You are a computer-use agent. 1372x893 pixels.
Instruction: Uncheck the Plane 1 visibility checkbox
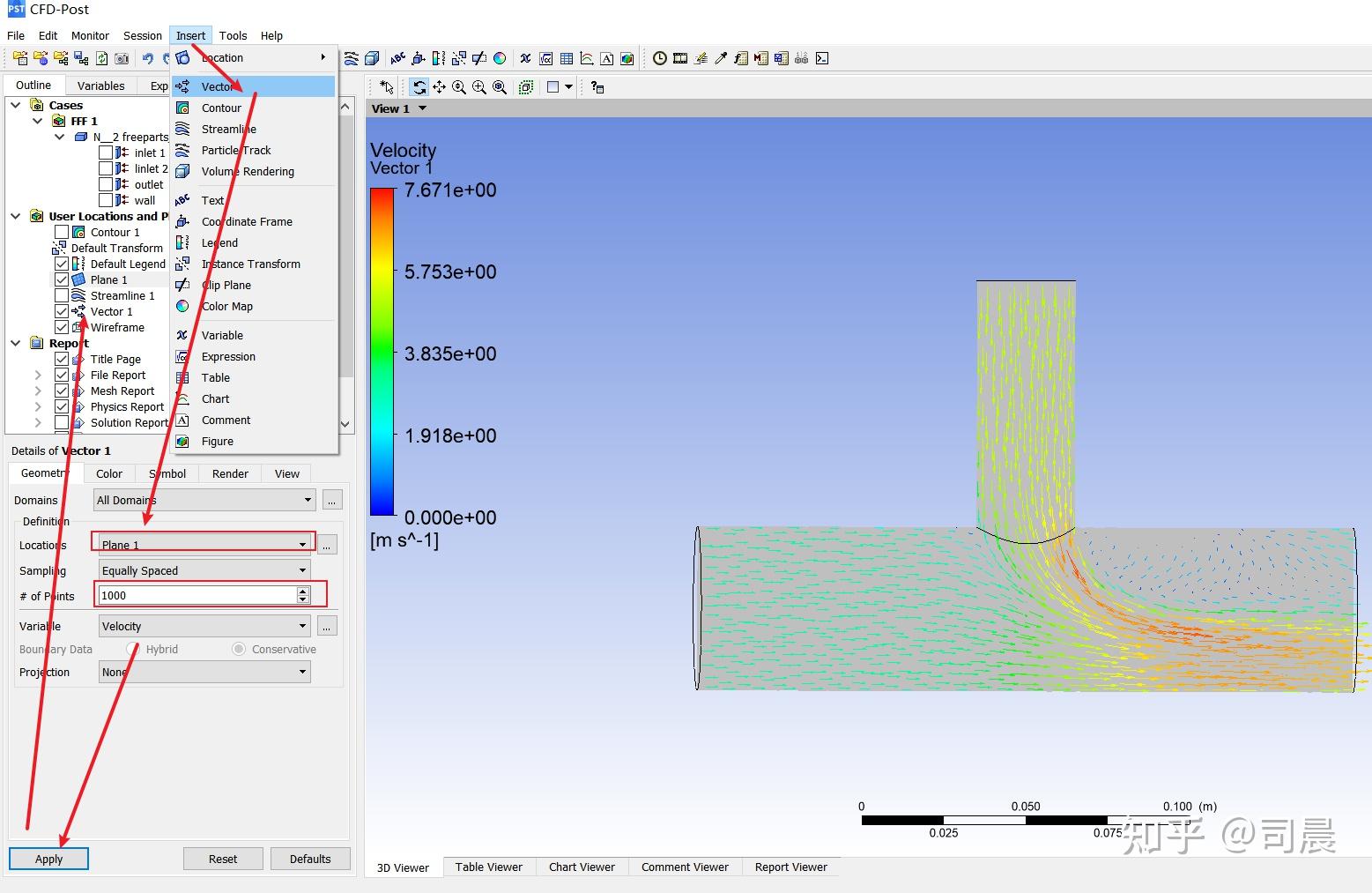coord(62,279)
